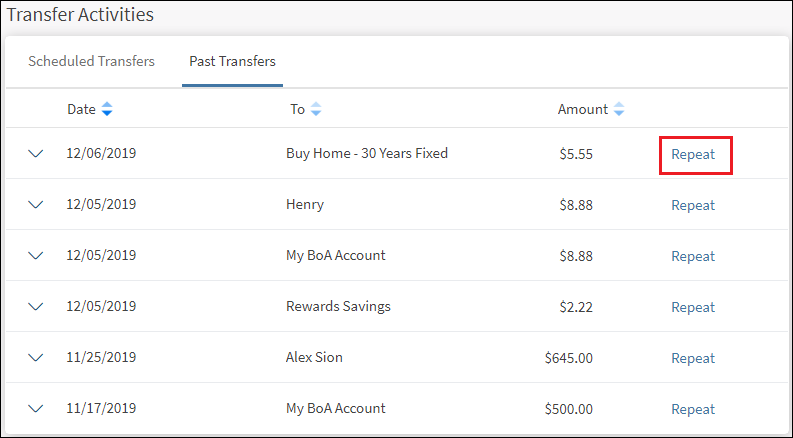Sort transfers by To column arrows

tap(316, 110)
